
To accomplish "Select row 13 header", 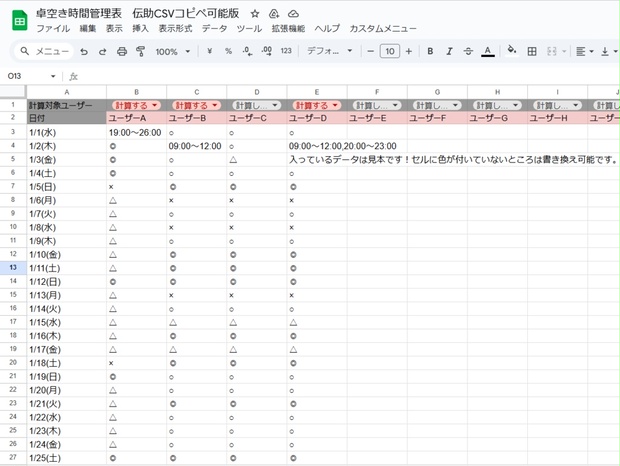I will [x=13, y=268].
